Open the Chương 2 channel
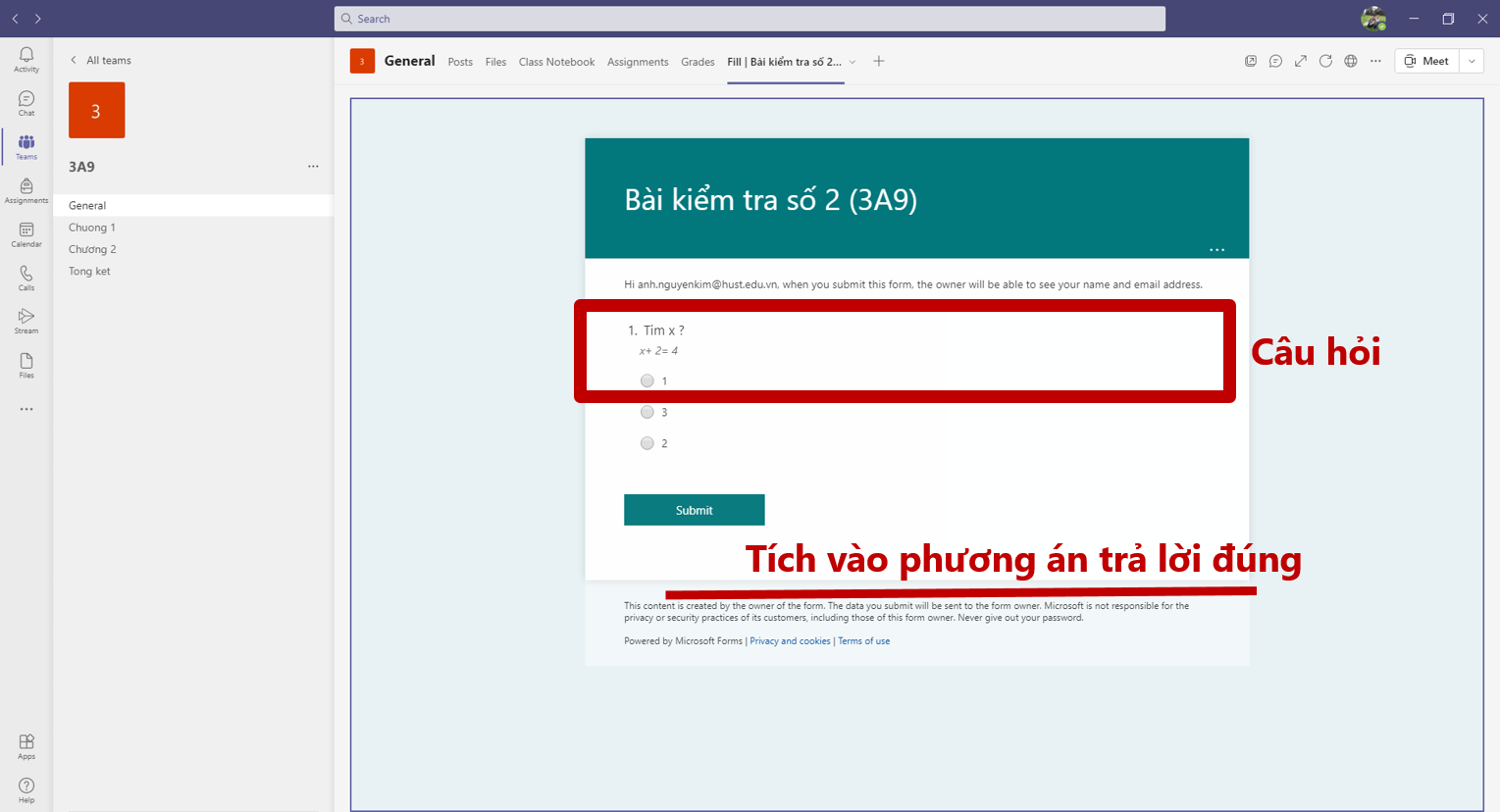Screen dimensions: 1500x812 (x=92, y=249)
